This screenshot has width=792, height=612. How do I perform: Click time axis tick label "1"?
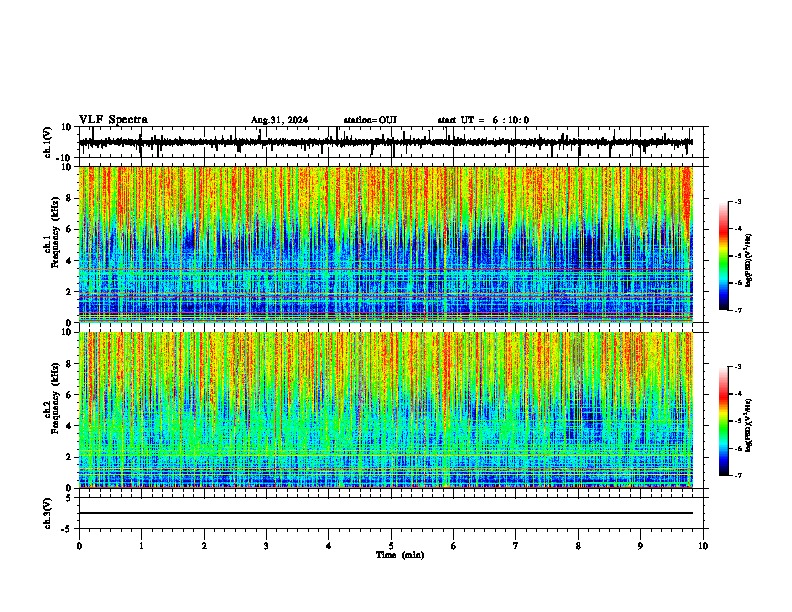(141, 546)
